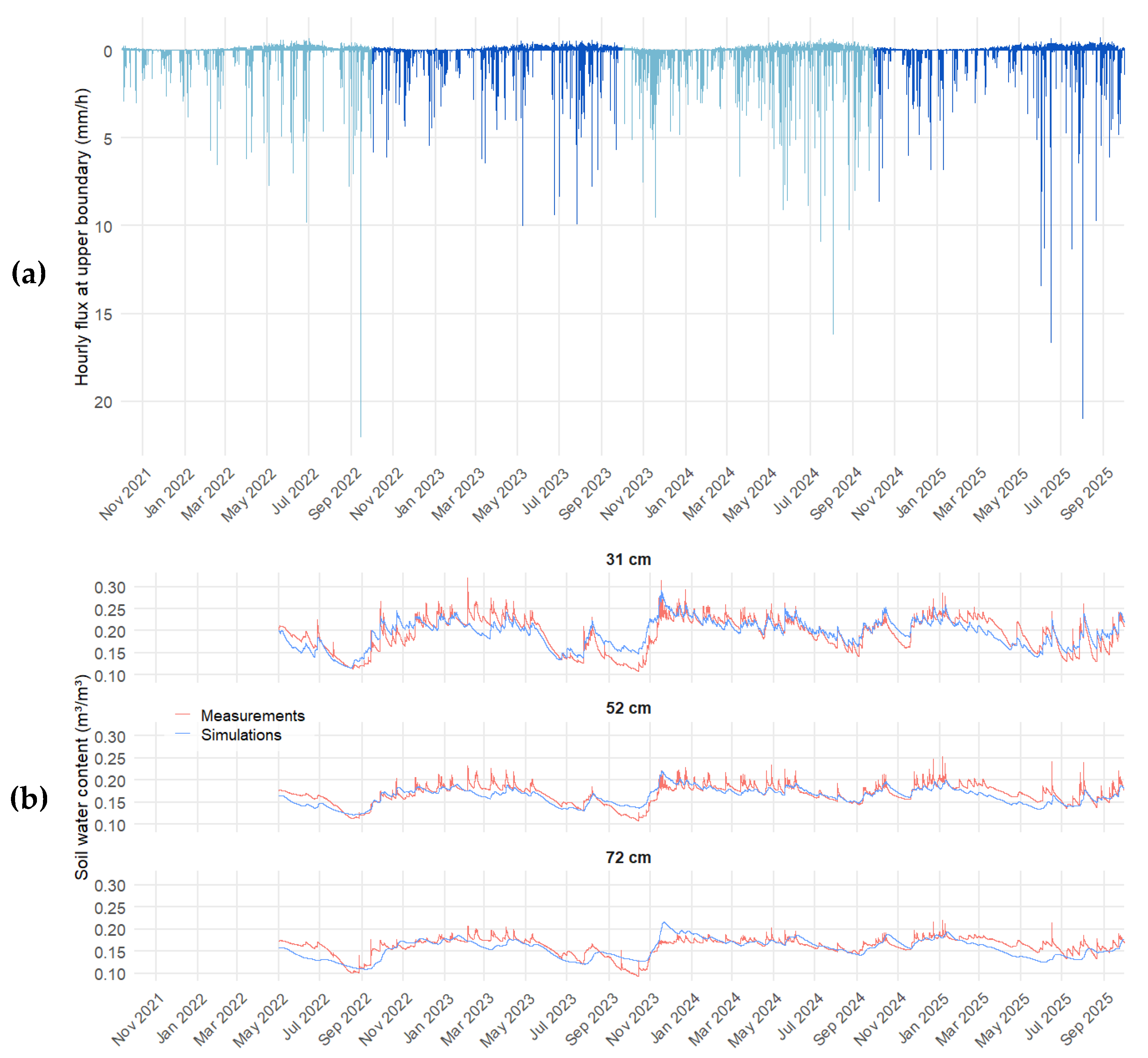This screenshot has height=1058, width=1148.
Task: Click the y-axis value 10 on the flux chart
Action: (103, 226)
